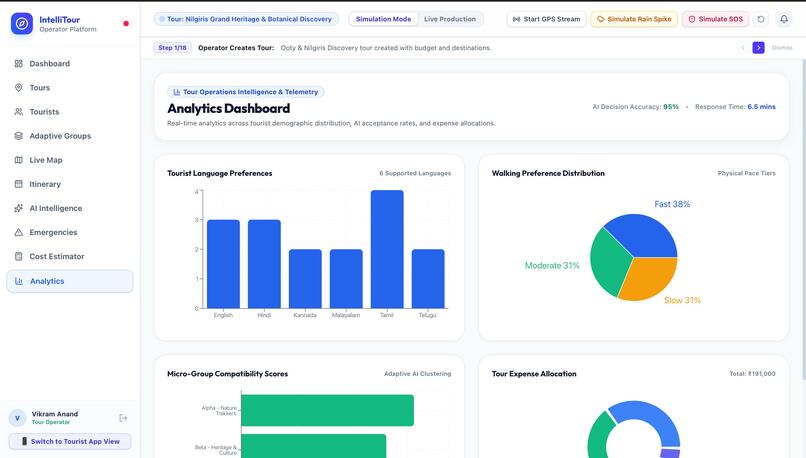Click the Analytics bar chart icon
This screenshot has width=806, height=458.
pyautogui.click(x=19, y=281)
